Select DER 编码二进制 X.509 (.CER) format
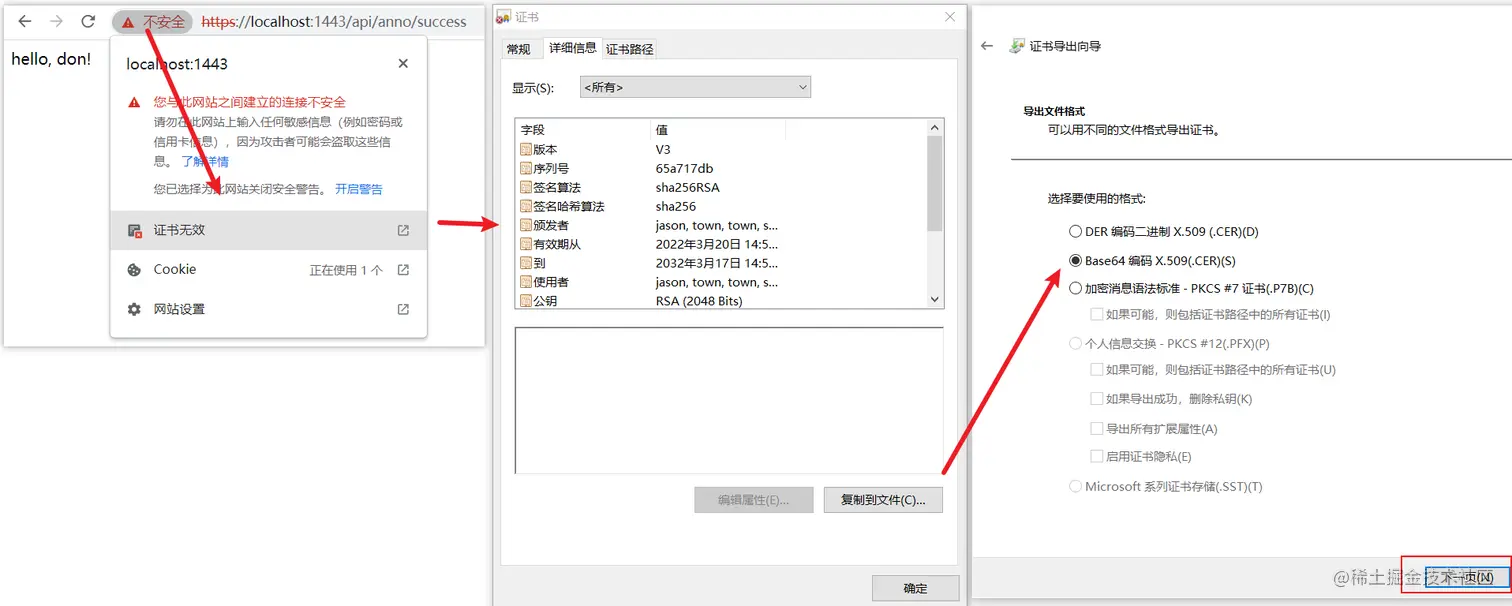The height and width of the screenshot is (606, 1512). coord(1164,231)
